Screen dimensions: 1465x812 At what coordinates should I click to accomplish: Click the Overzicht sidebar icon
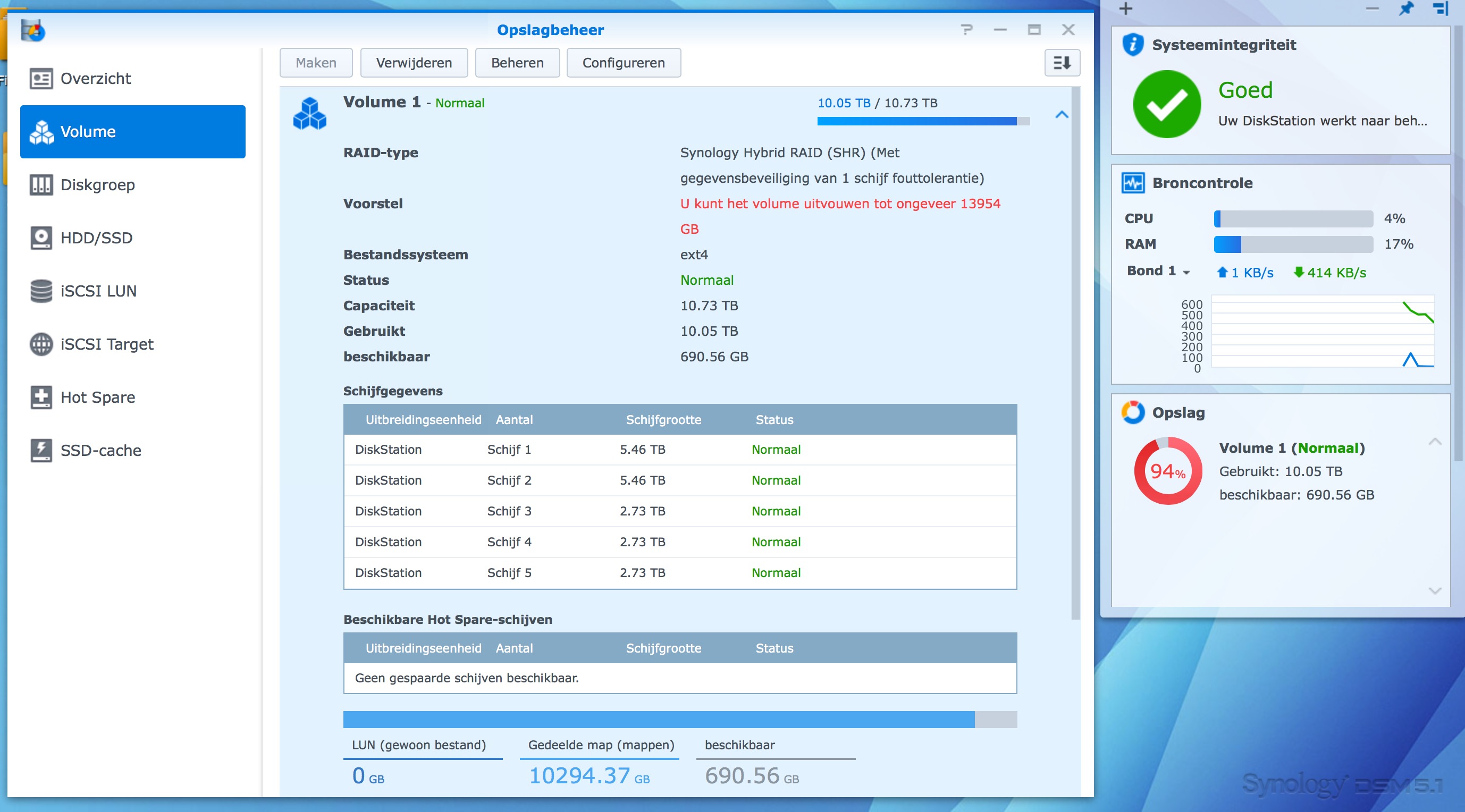(41, 79)
